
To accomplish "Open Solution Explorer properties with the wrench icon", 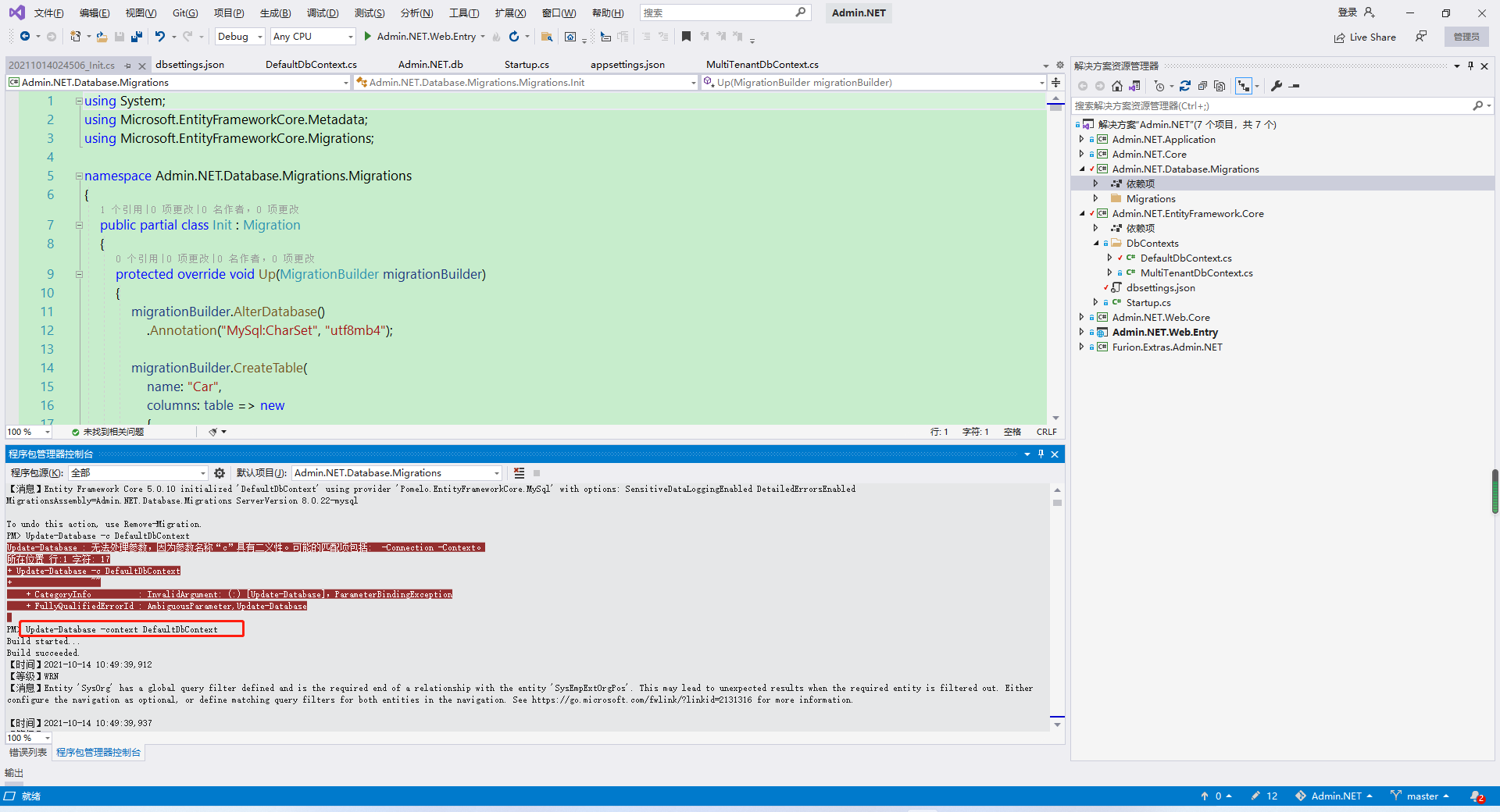I will point(1277,86).
